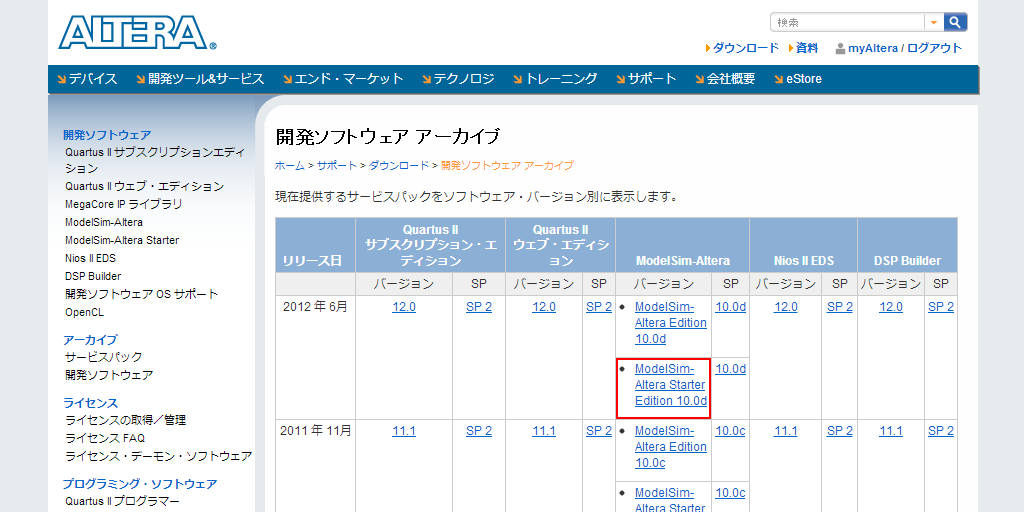Viewport: 1024px width, 512px height.
Task: Open Subscription Edition 12.0 link, 2012年6月 row
Action: 404,307
